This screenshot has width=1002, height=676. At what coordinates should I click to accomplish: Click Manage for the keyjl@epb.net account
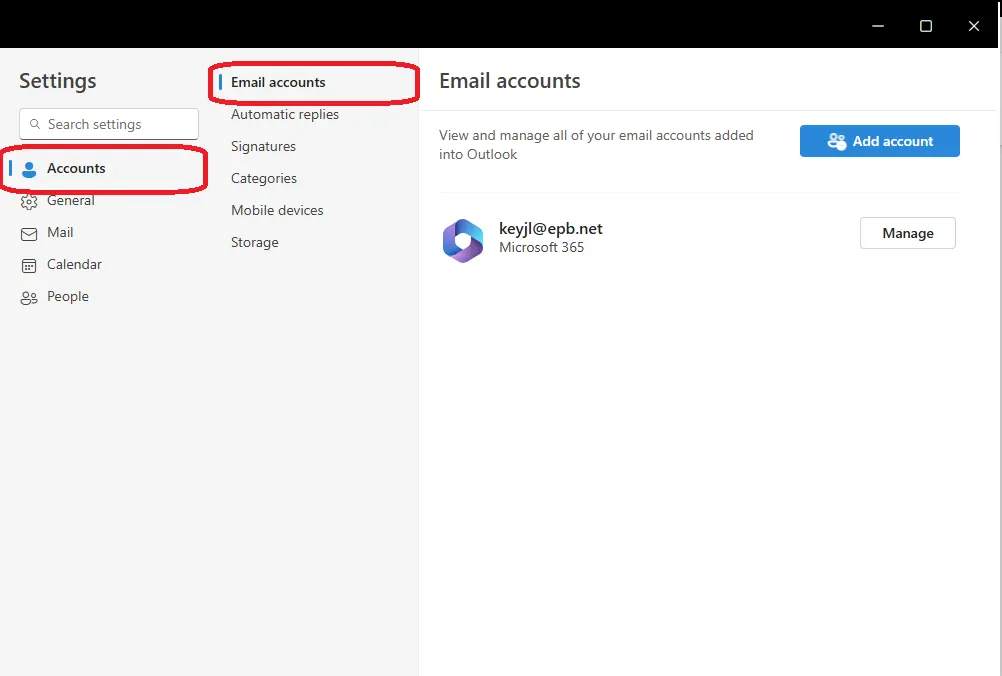coord(907,233)
